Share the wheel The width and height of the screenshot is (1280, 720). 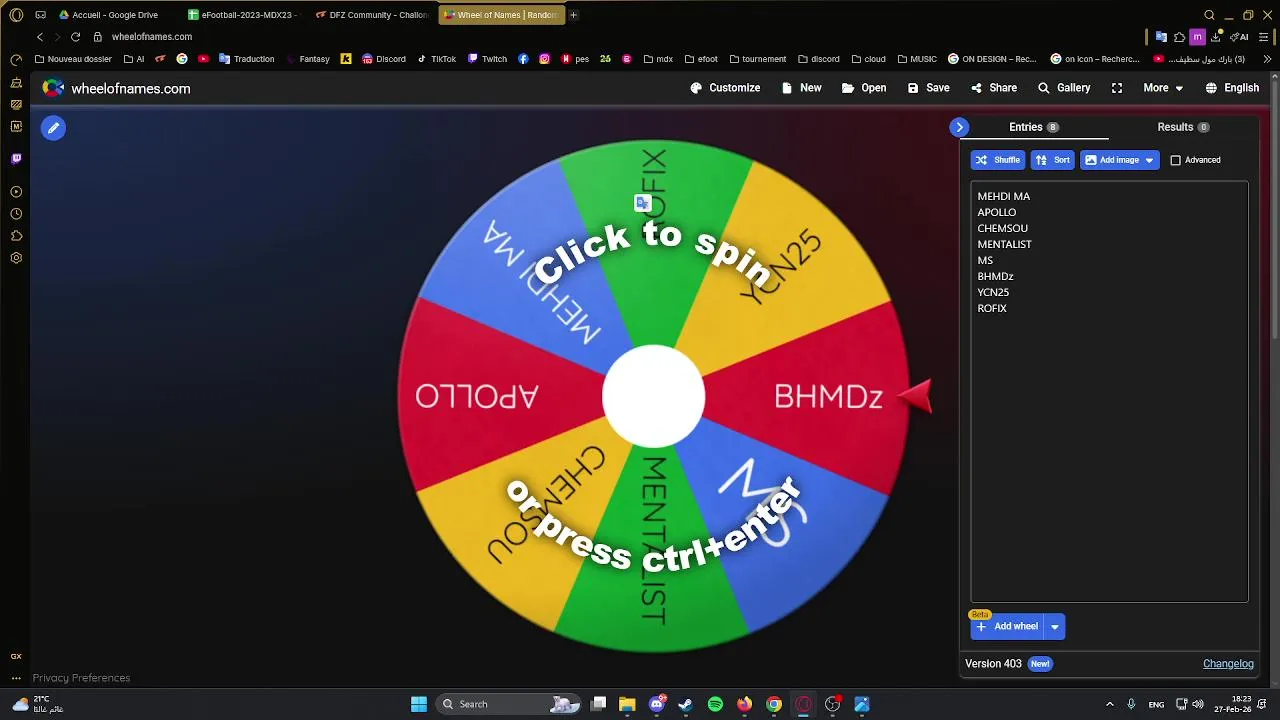pyautogui.click(x=994, y=88)
